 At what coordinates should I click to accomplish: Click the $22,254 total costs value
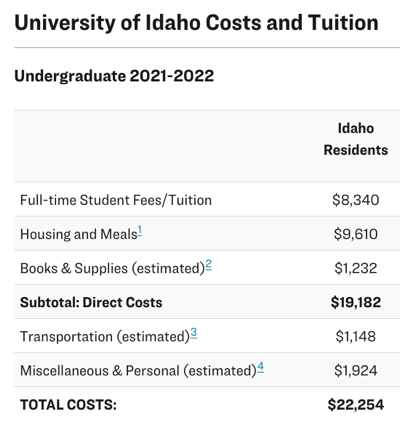356,405
